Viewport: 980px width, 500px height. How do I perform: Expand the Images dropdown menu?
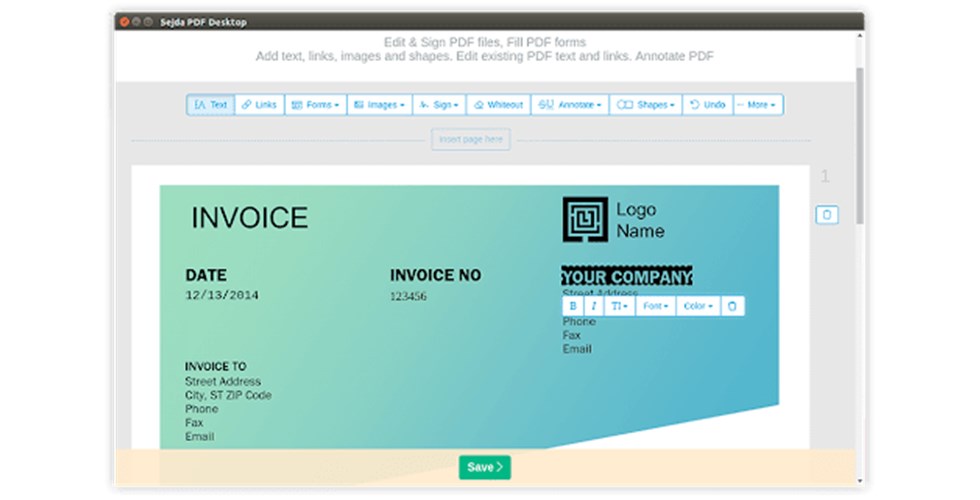pos(379,105)
